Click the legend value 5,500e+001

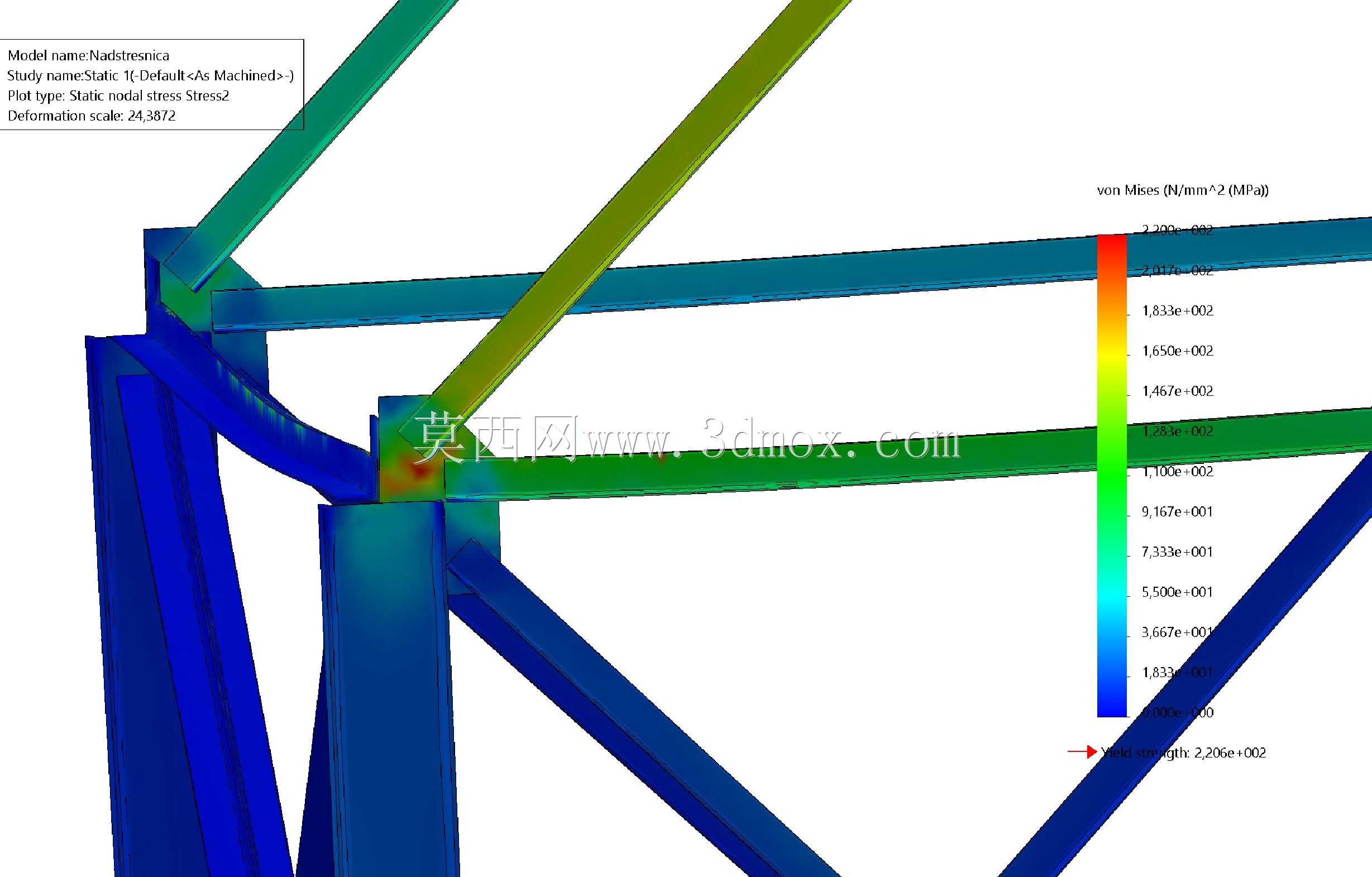[1177, 592]
